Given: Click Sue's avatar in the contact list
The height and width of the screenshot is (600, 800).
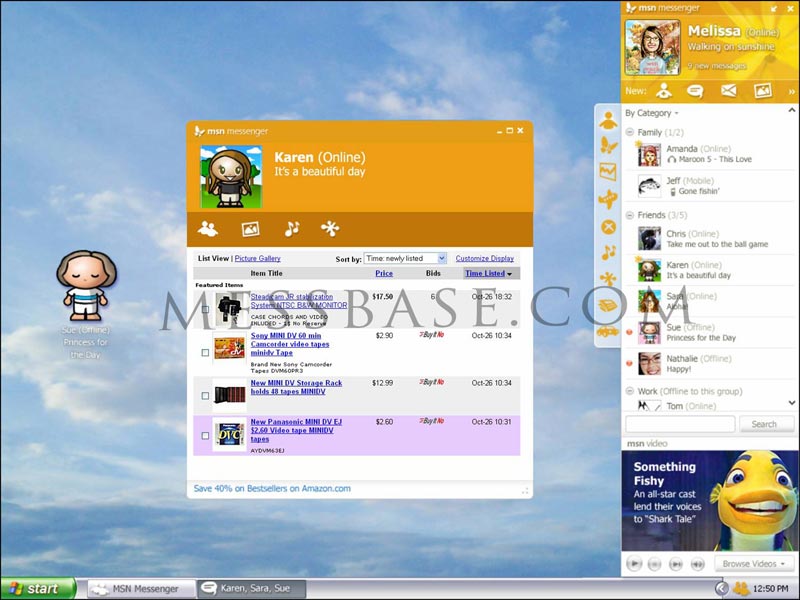Looking at the screenshot, I should coord(649,332).
